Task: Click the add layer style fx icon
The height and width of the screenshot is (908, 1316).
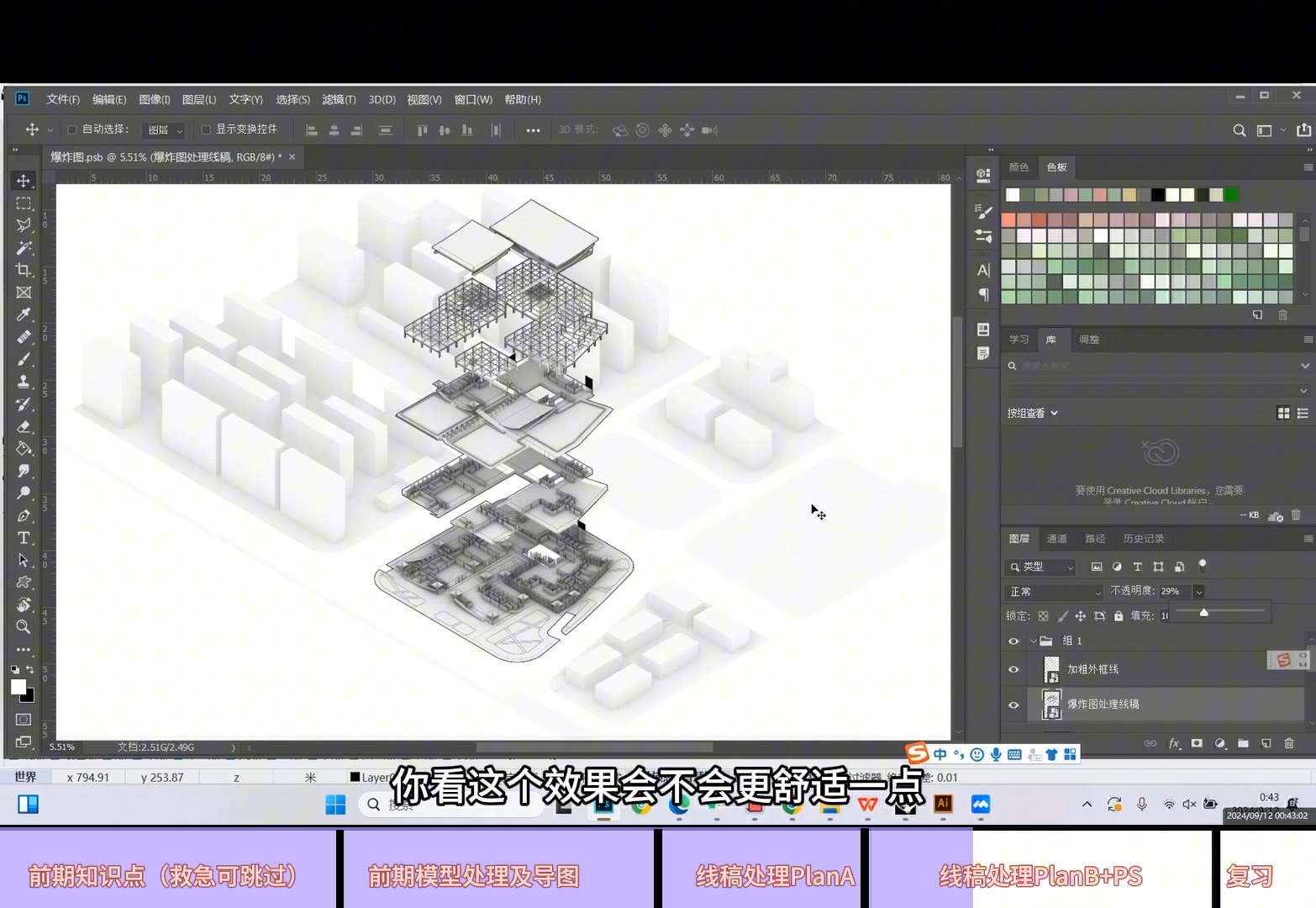Action: pos(1174,743)
